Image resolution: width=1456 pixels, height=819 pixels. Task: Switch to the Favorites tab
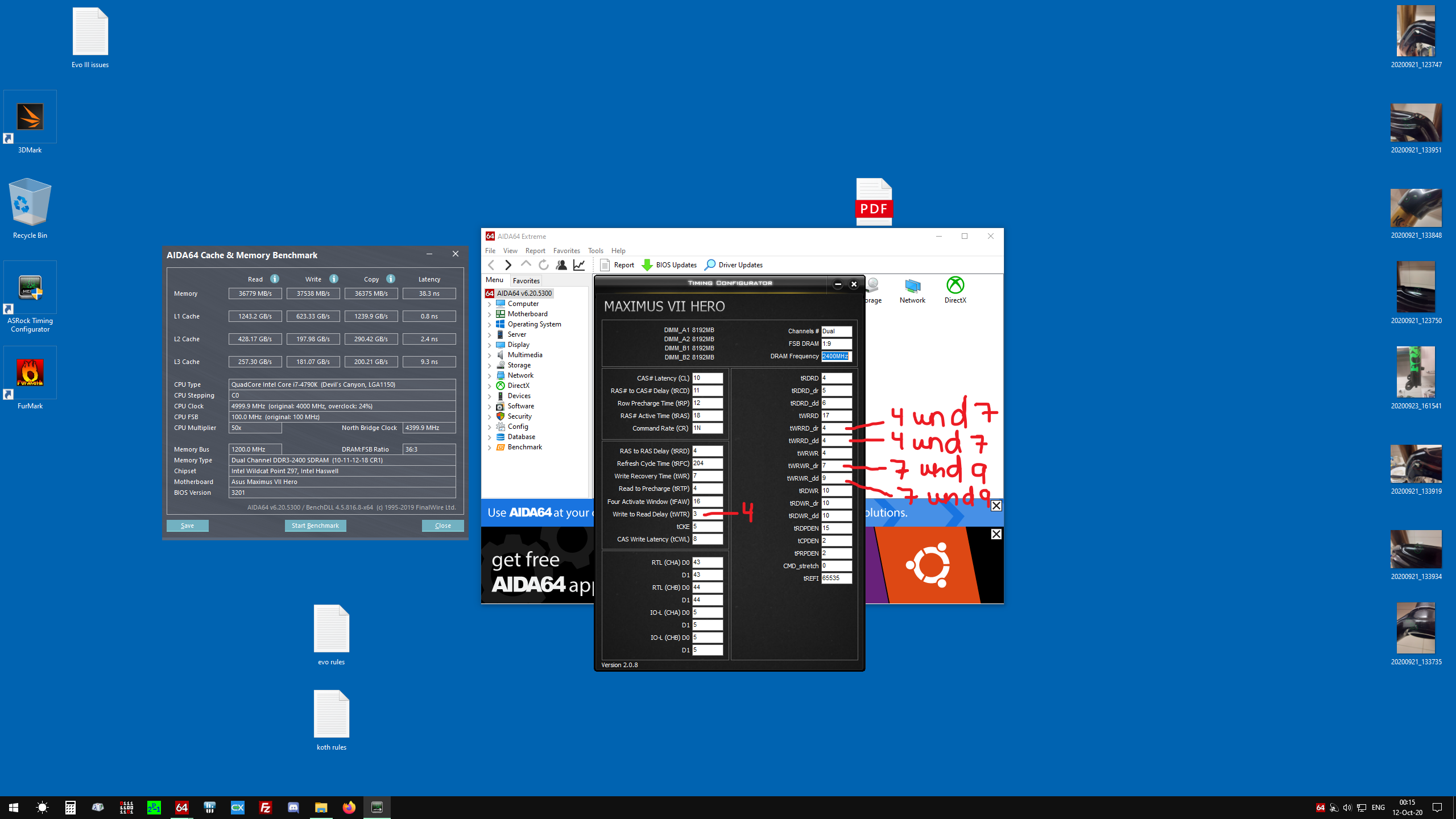click(x=526, y=281)
